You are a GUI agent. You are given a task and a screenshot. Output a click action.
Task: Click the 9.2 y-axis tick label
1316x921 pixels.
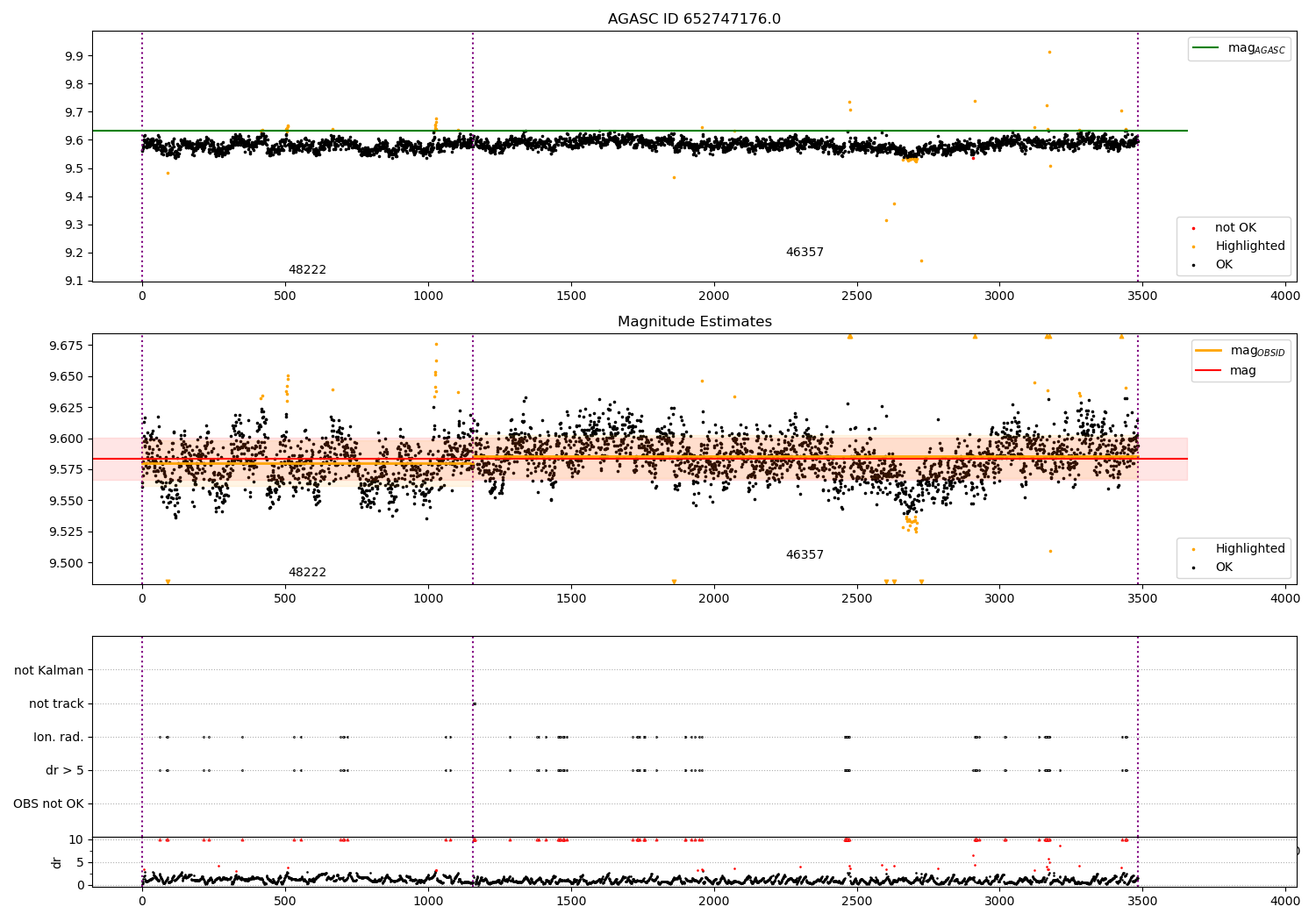(75, 253)
